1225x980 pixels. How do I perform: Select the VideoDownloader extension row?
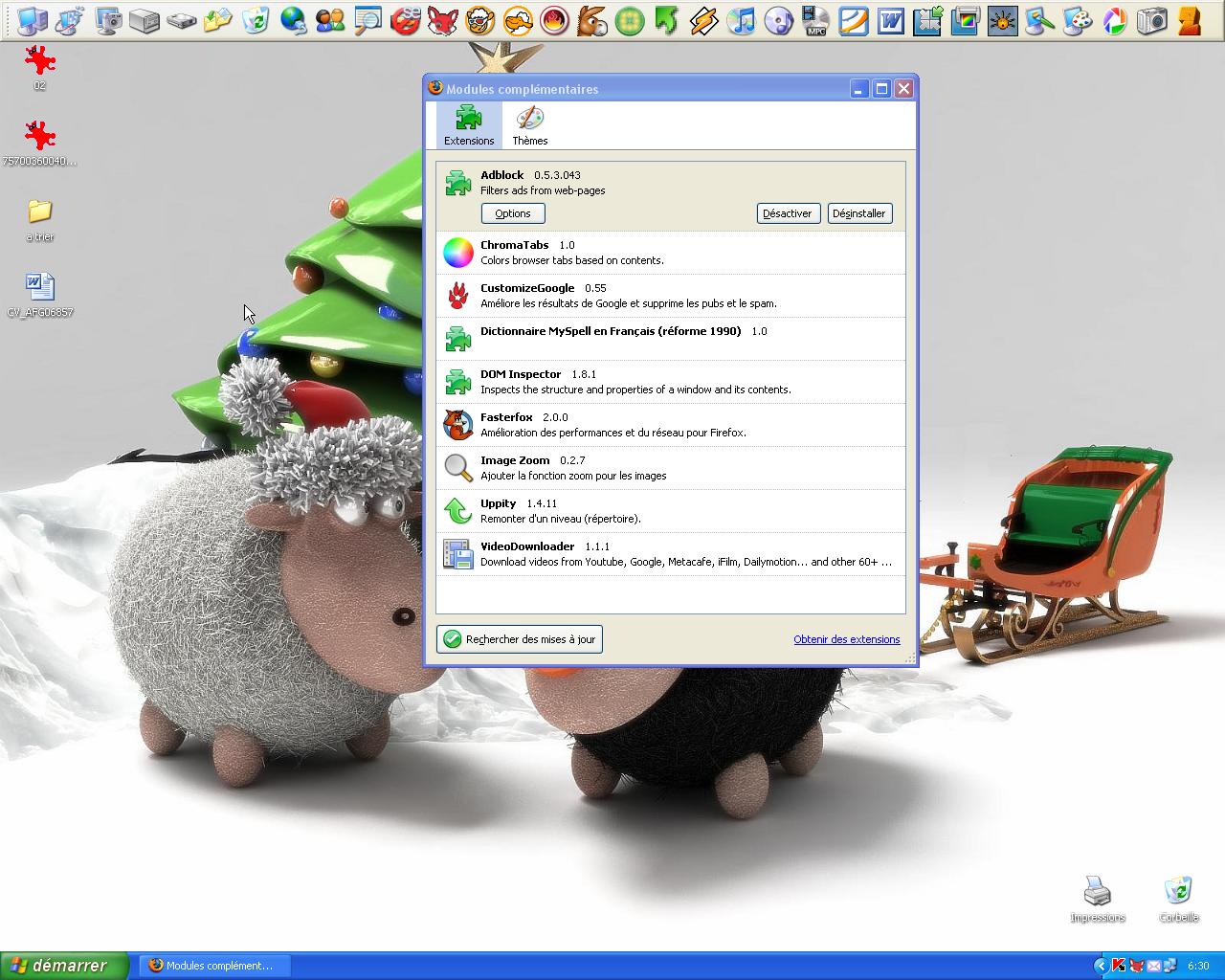(x=670, y=554)
